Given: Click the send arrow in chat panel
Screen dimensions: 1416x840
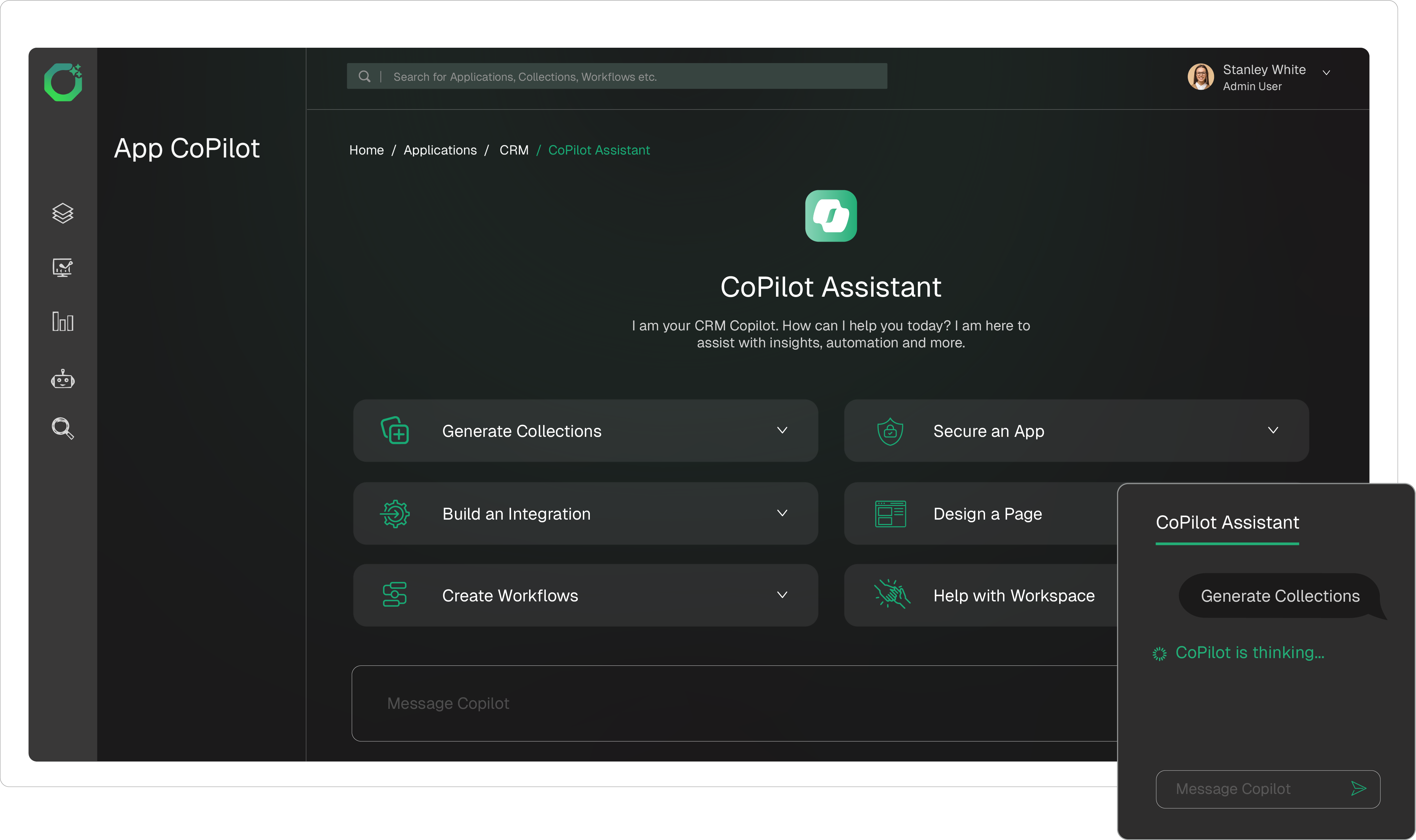Looking at the screenshot, I should [1358, 788].
